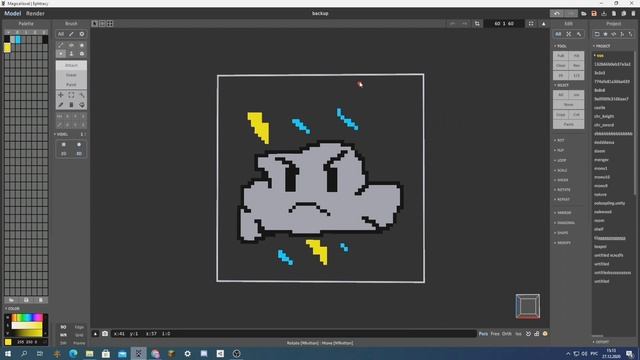
Task: Select the color picker eyedropper tool
Action: [61, 105]
